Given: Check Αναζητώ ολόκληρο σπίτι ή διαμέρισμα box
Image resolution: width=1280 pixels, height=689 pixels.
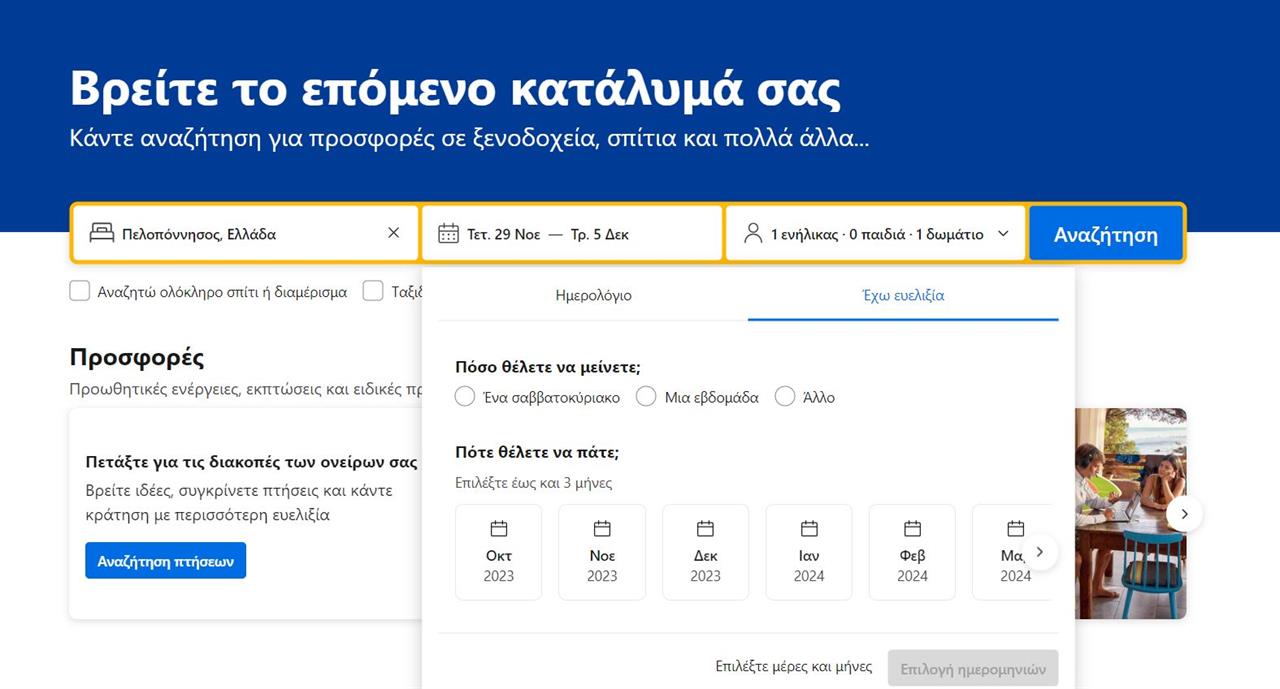Looking at the screenshot, I should coord(80,292).
